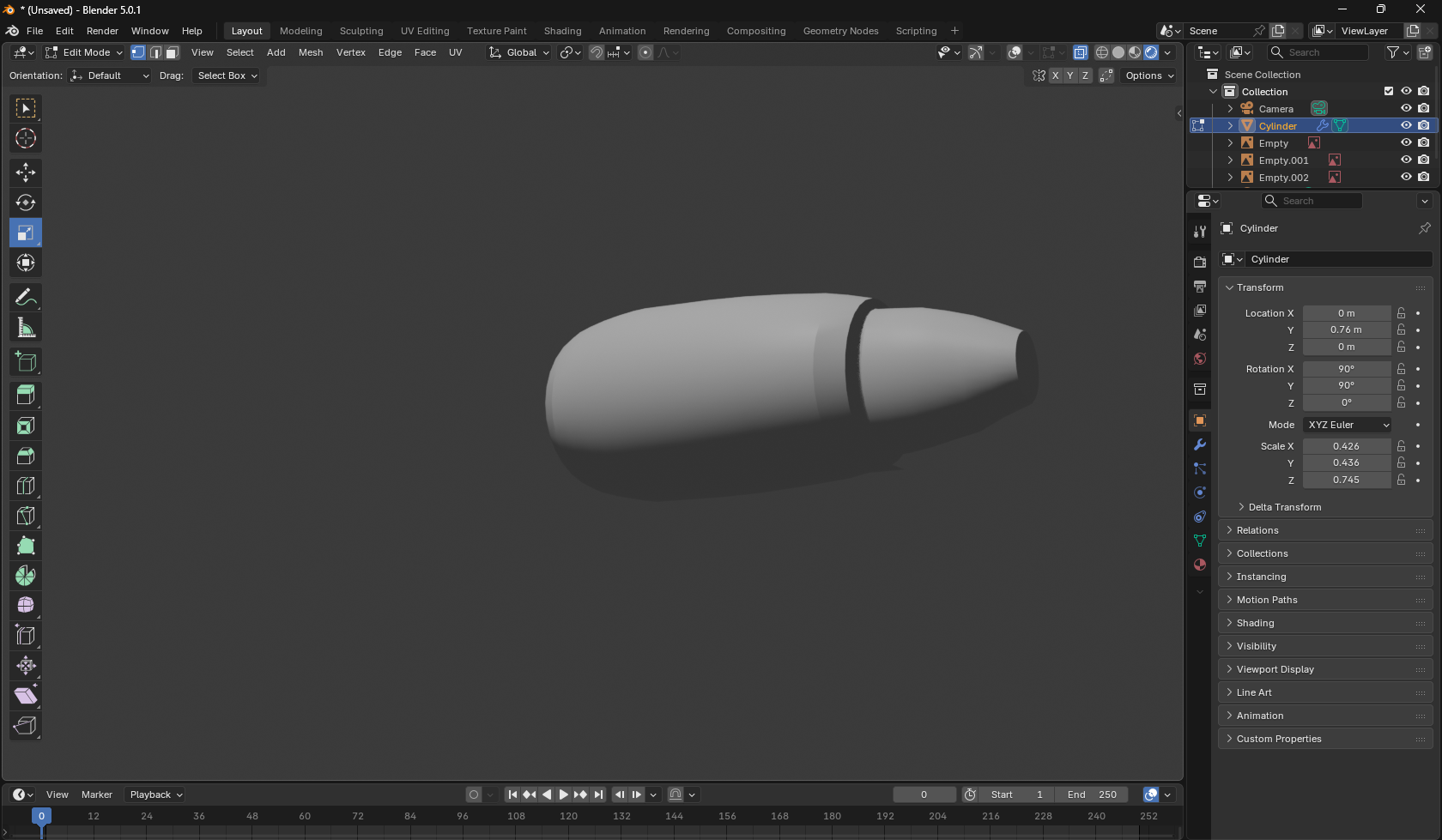Image resolution: width=1442 pixels, height=840 pixels.
Task: Select the Spin tool
Action: click(x=26, y=576)
